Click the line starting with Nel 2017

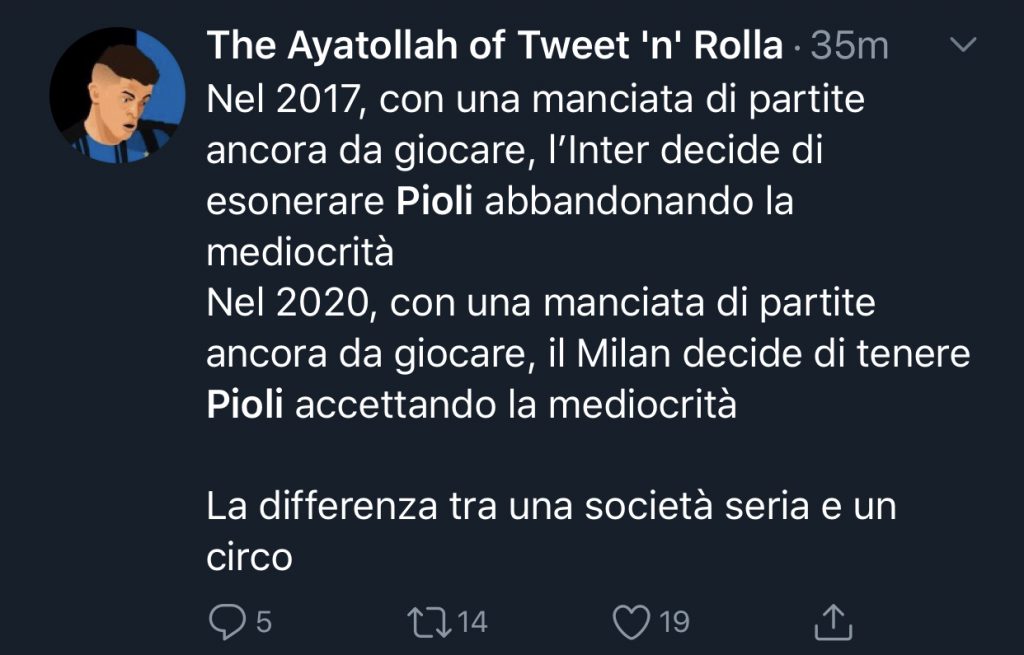[x=535, y=99]
